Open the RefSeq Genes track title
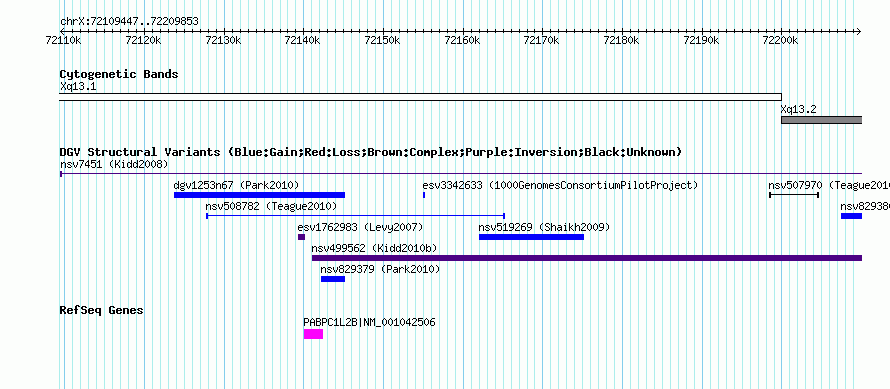890x389 pixels. (102, 311)
